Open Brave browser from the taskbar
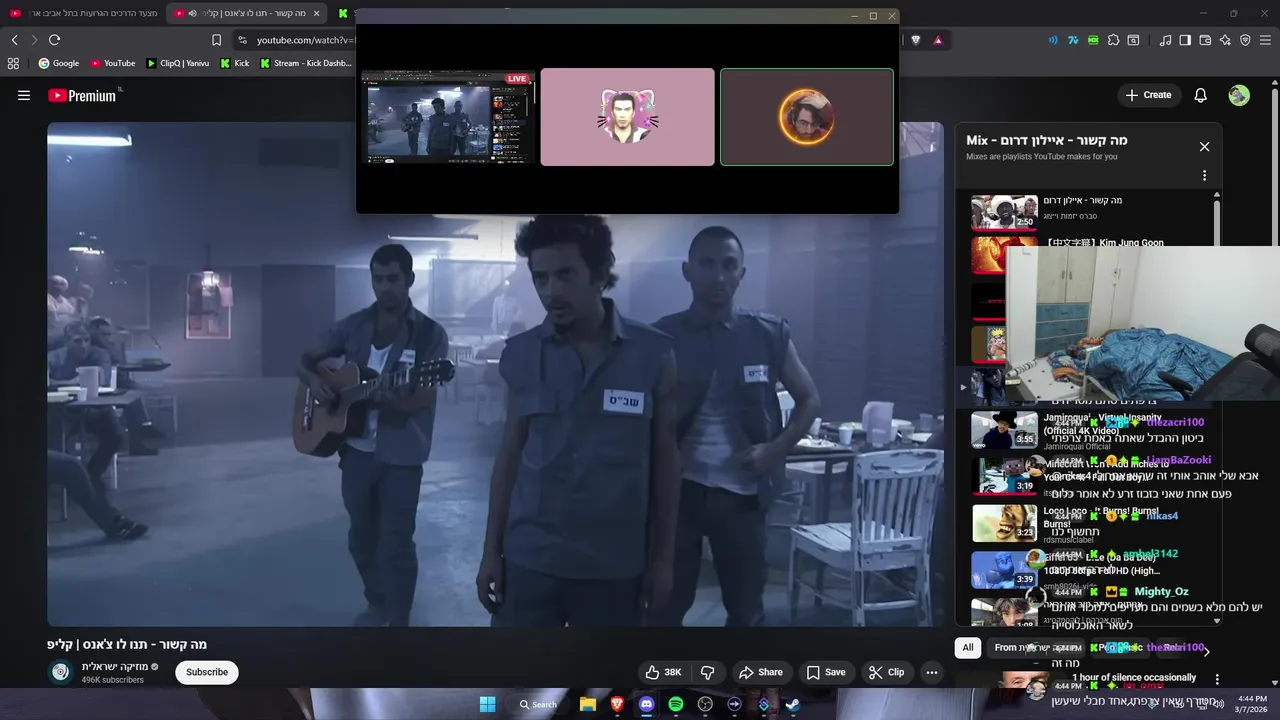This screenshot has height=720, width=1280. coord(617,704)
